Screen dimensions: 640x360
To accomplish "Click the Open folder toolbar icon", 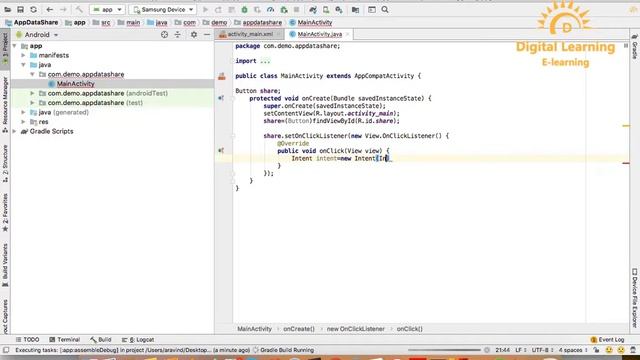I will tap(7, 9).
